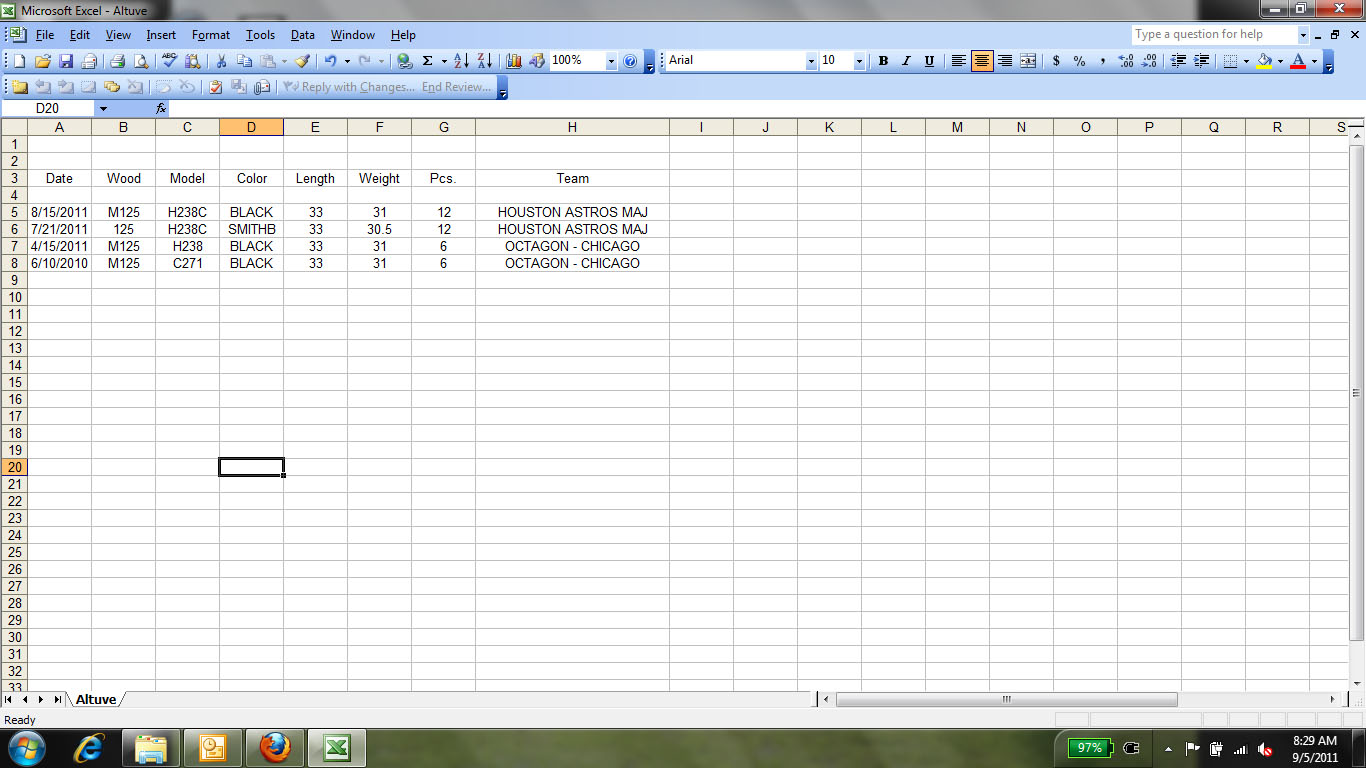Save the workbook with the floppy icon
Screen dimensions: 1366x768
(66, 61)
